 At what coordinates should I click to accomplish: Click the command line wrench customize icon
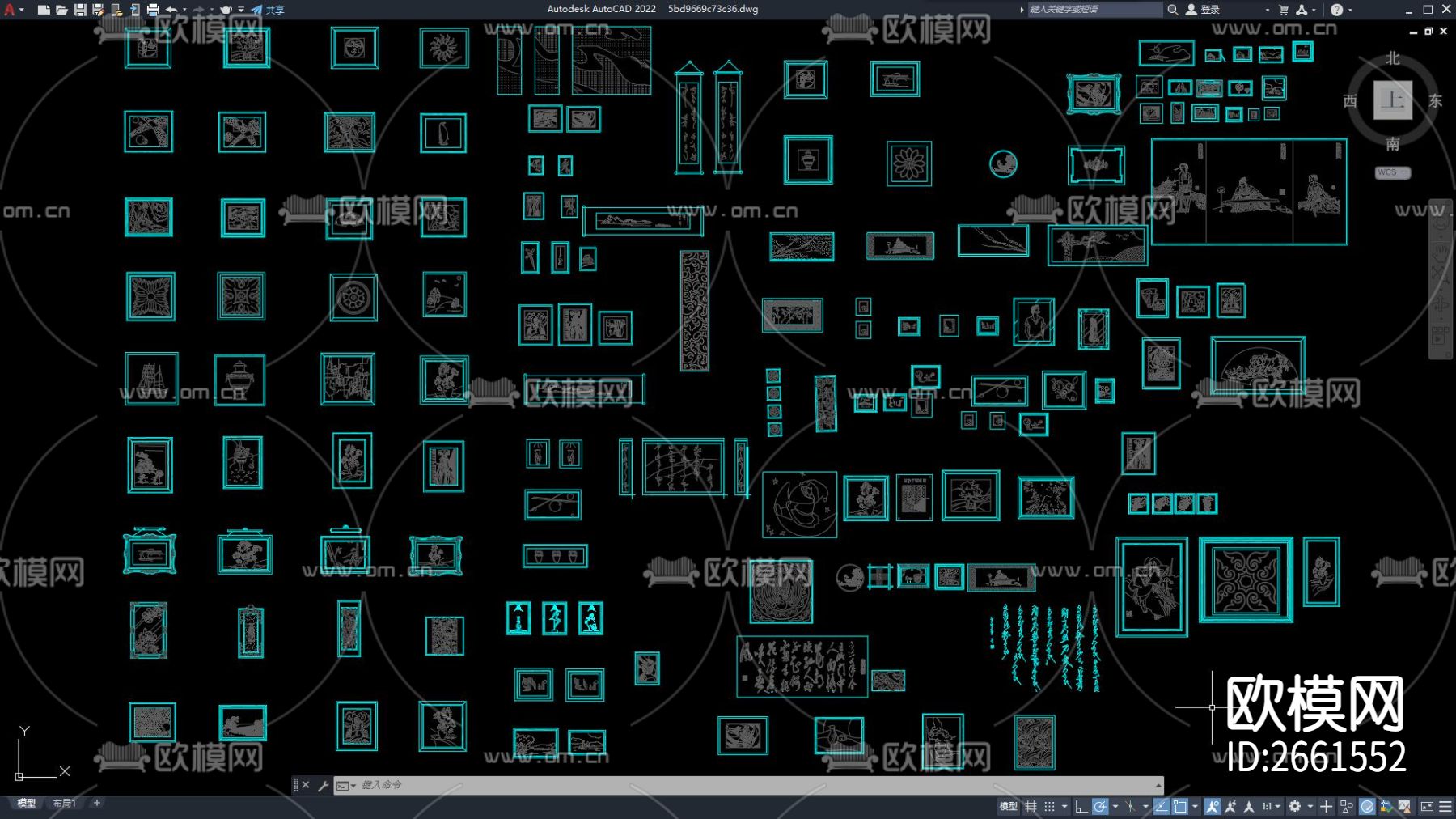pos(323,785)
